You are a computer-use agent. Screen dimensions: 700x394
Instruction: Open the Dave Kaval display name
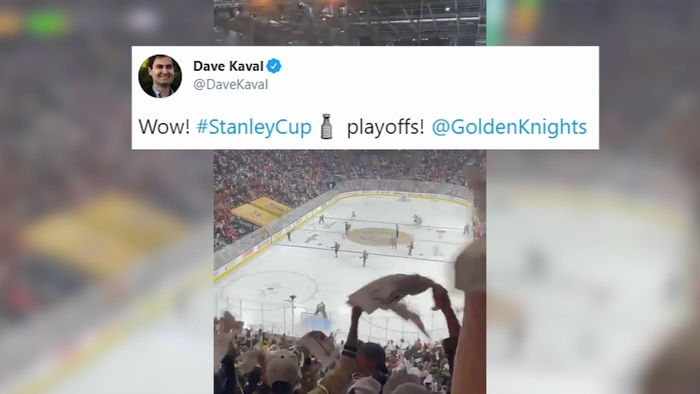228,66
